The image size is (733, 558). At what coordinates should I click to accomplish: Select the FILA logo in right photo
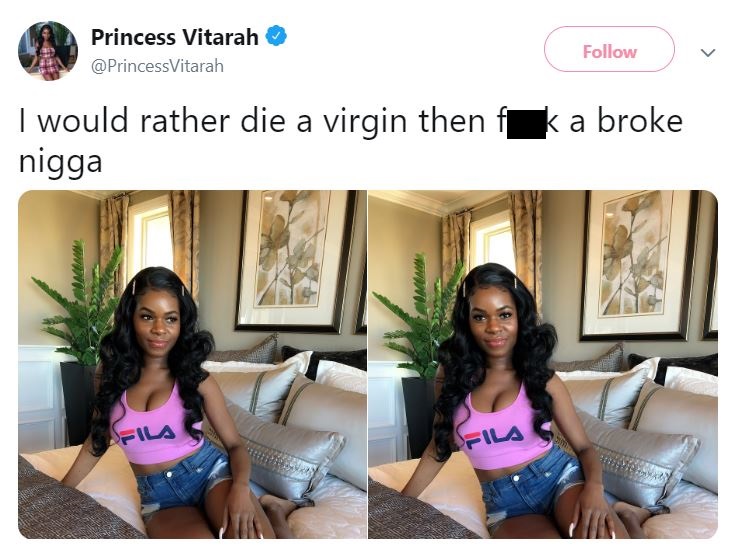pos(494,436)
